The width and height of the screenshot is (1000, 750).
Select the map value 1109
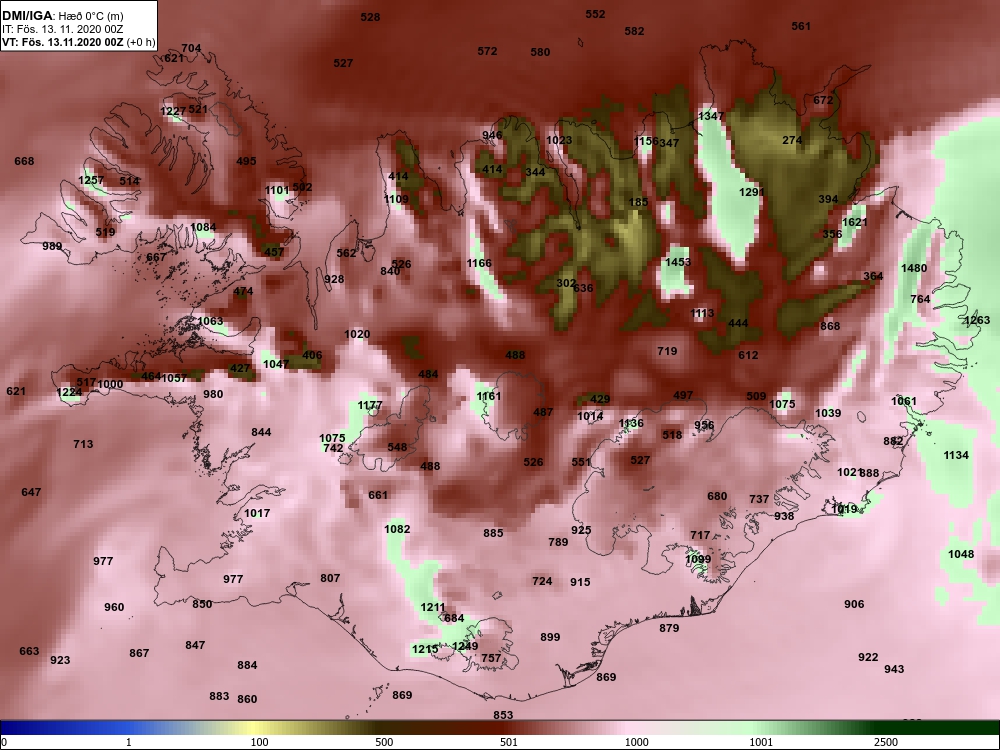coord(396,199)
